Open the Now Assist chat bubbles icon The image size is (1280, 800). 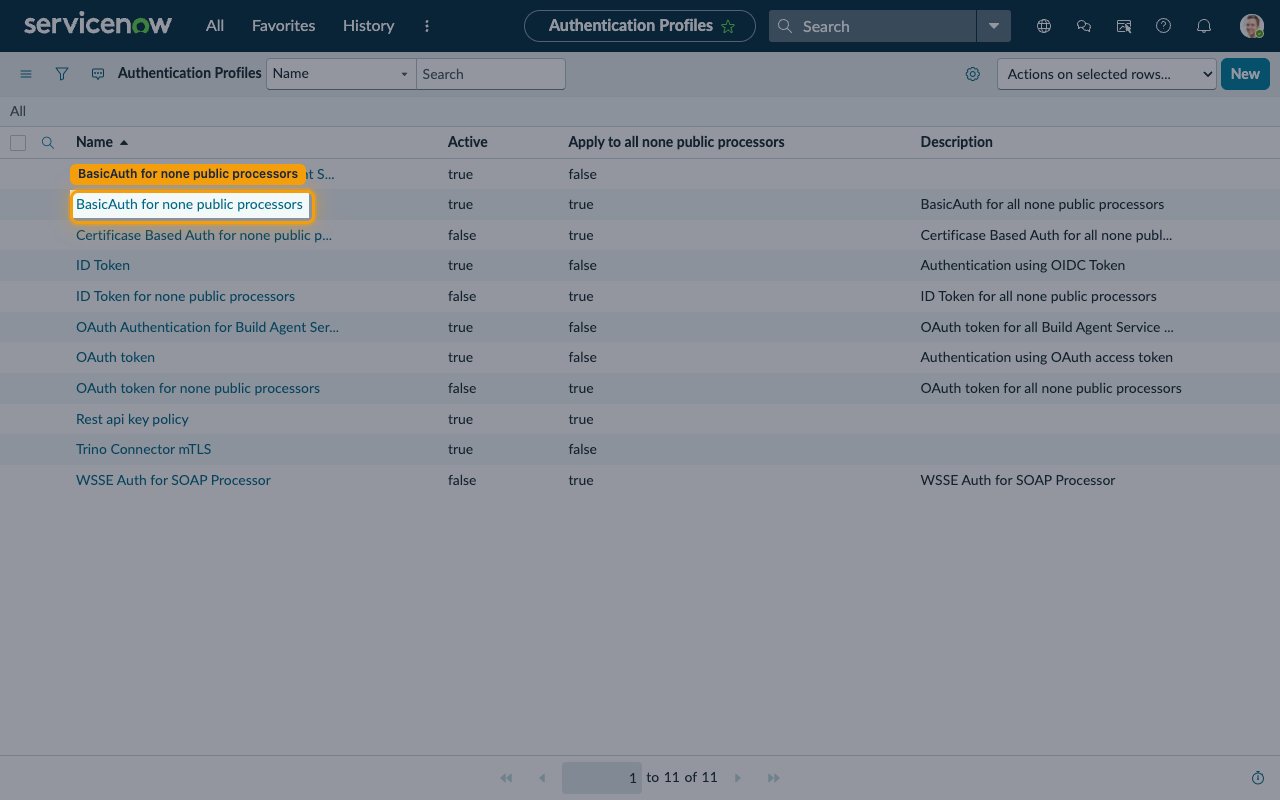1084,26
